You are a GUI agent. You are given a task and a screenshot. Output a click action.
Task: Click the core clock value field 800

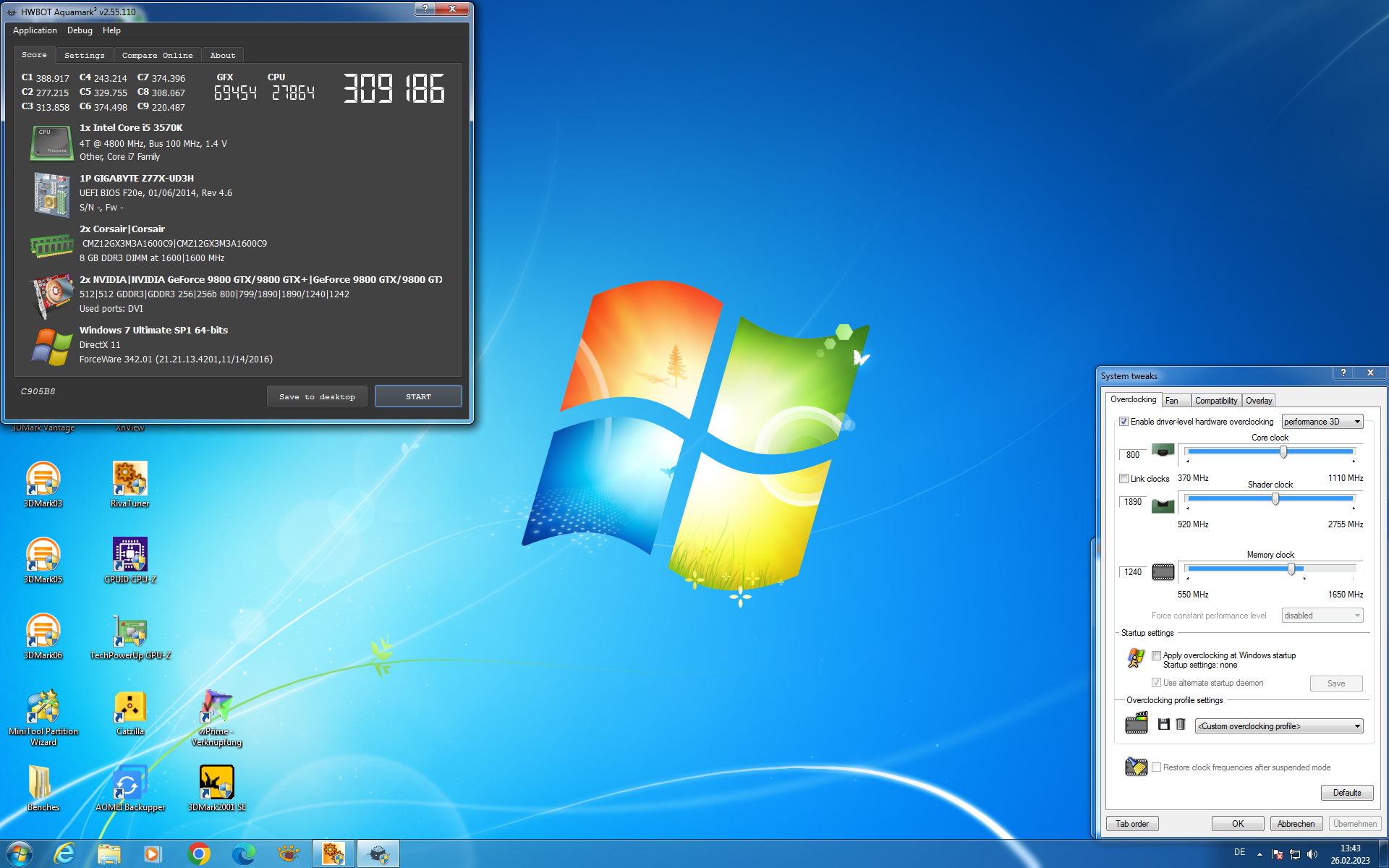coord(1133,455)
